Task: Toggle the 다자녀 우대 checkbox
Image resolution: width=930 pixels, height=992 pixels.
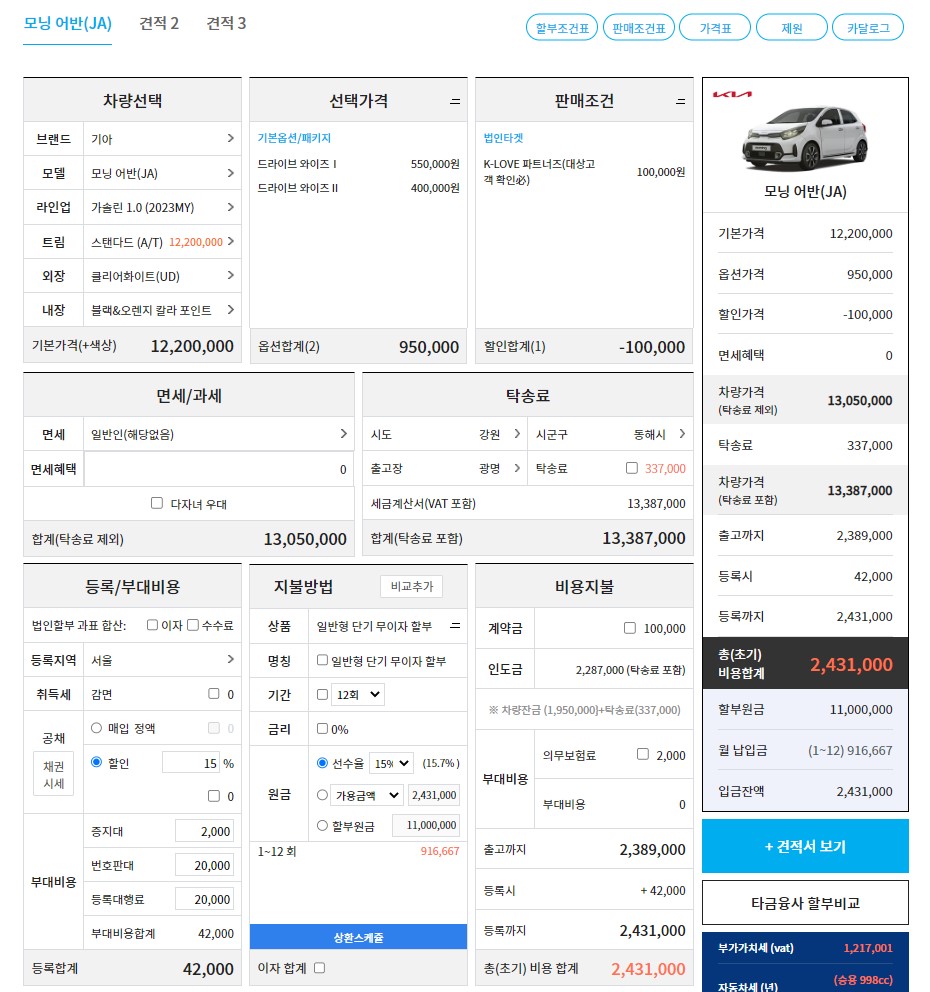Action: 157,503
